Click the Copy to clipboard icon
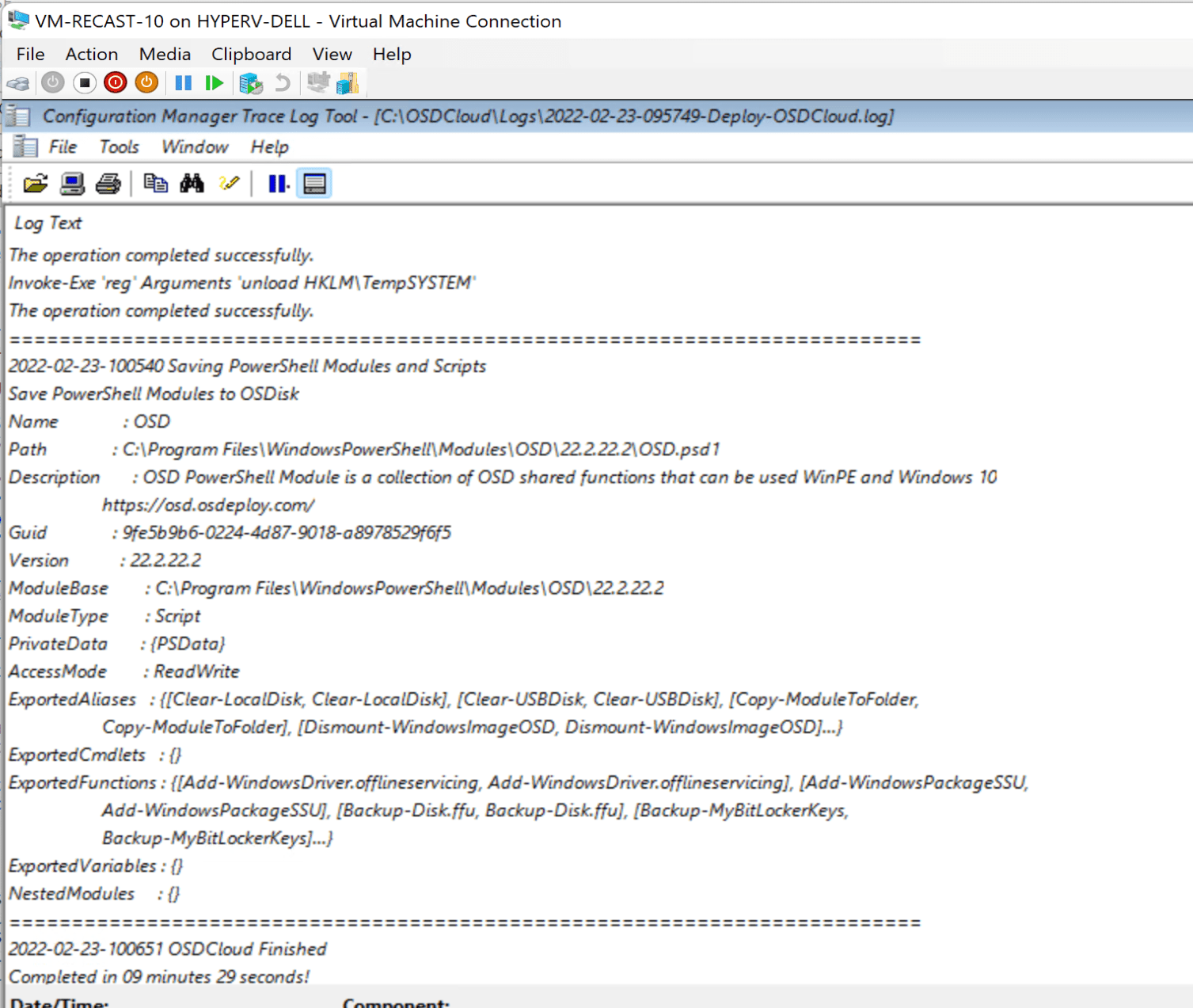This screenshot has height=1008, width=1193. click(x=155, y=184)
